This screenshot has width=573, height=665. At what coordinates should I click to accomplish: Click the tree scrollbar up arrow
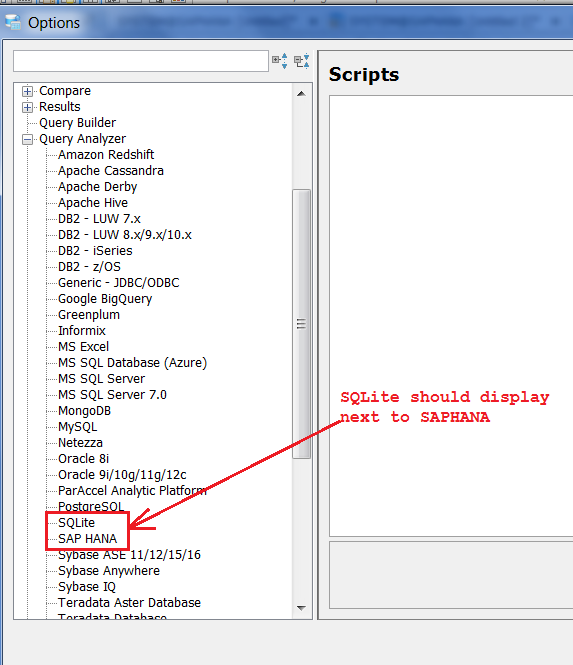point(302,94)
